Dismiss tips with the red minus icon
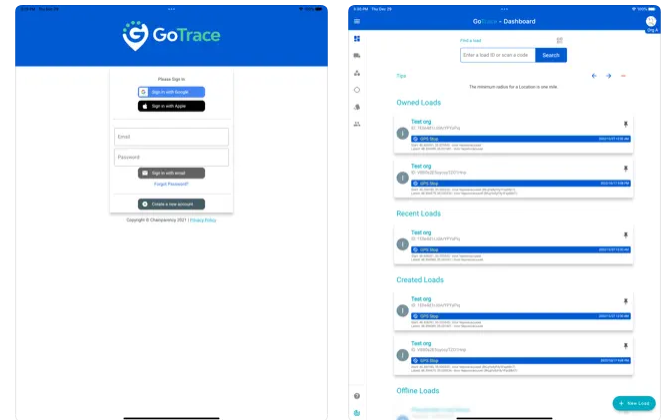 coord(623,76)
